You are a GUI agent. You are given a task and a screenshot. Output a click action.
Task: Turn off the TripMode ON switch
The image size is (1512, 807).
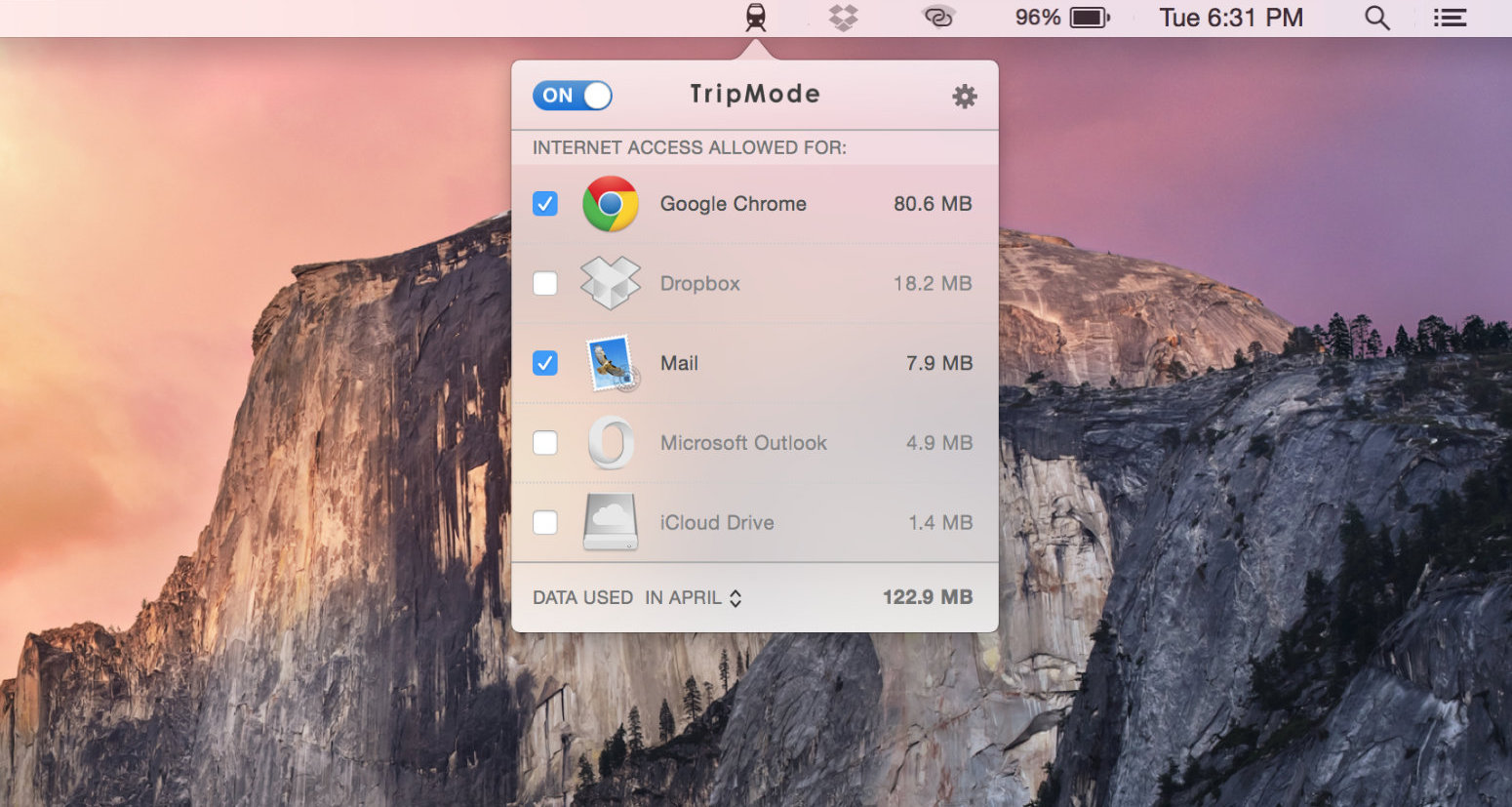point(573,95)
